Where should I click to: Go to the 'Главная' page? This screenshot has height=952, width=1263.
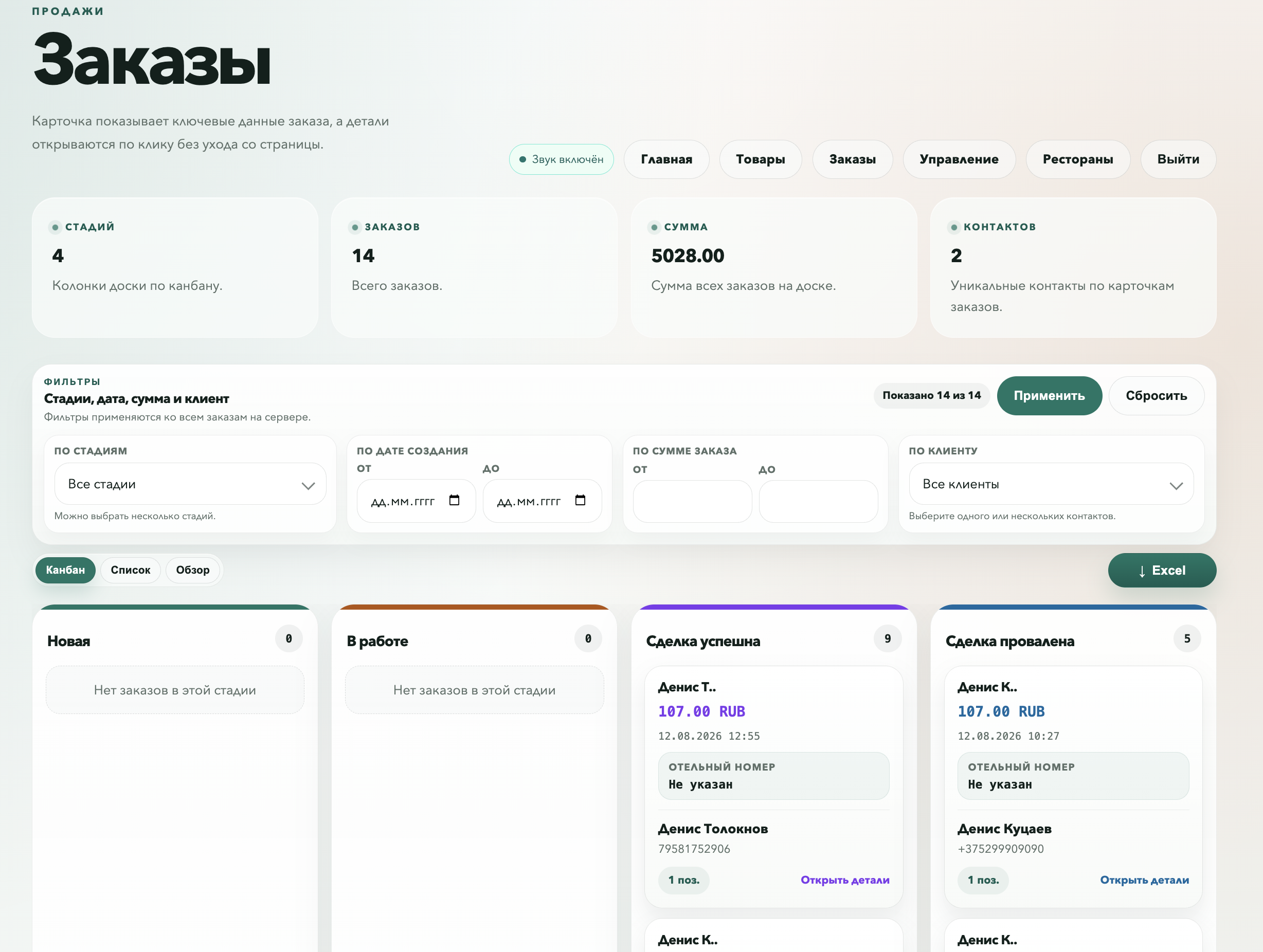(666, 159)
